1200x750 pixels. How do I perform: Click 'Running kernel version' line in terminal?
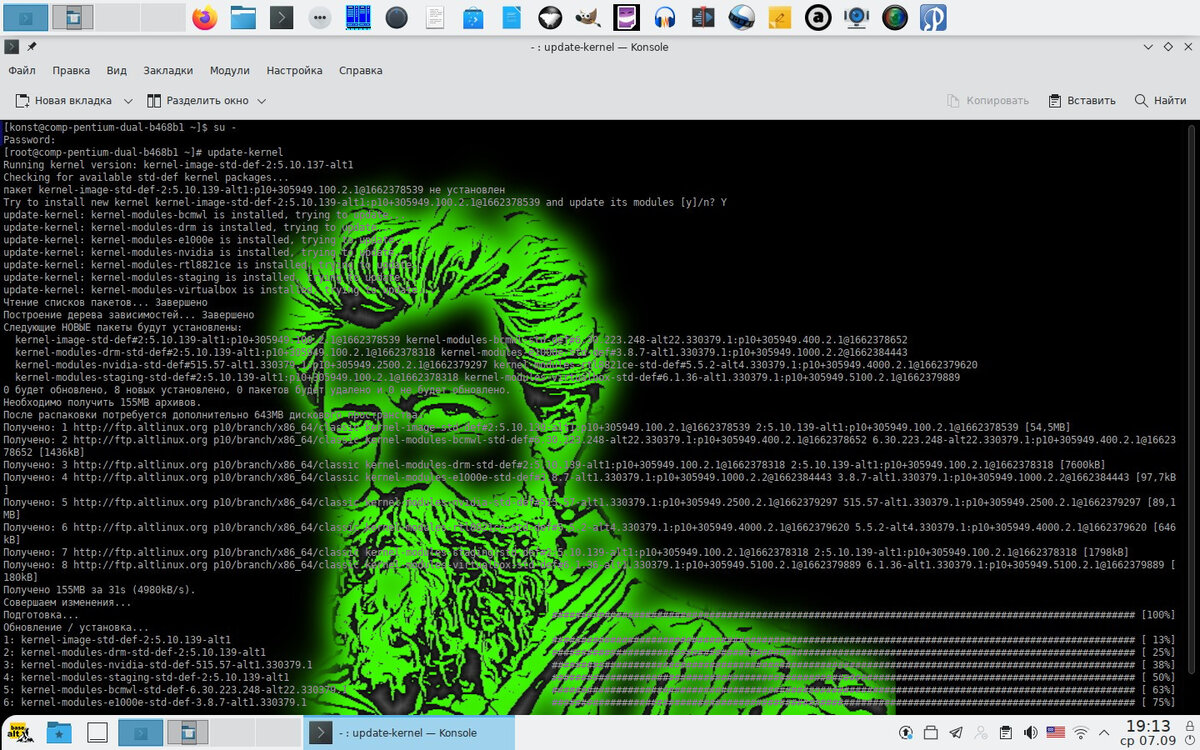(x=178, y=165)
